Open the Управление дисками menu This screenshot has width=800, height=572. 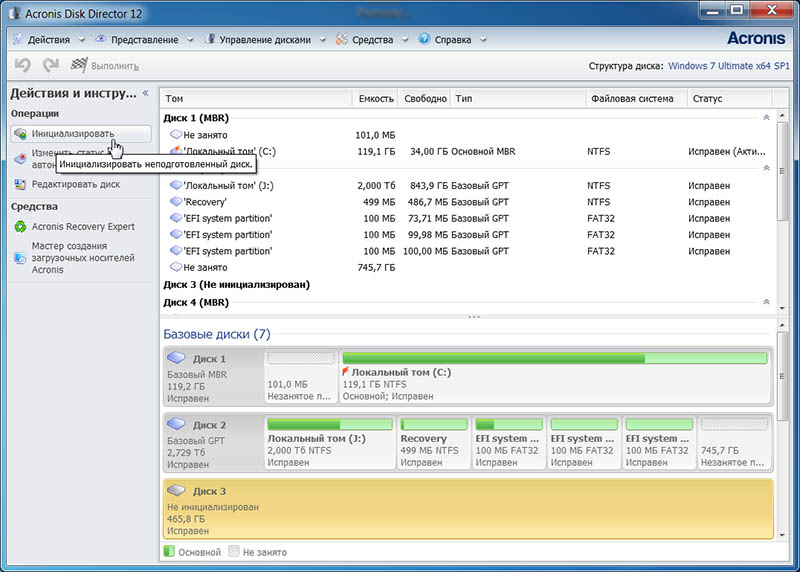click(x=265, y=39)
